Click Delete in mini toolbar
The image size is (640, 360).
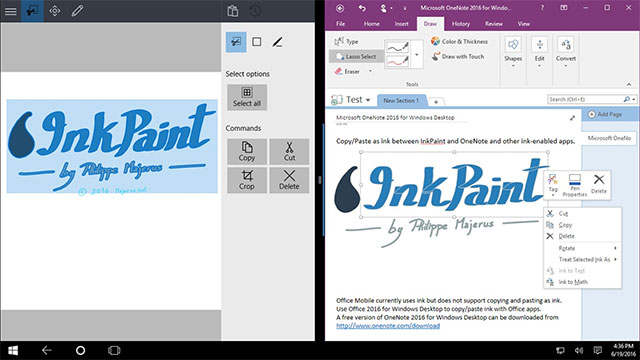[x=599, y=184]
